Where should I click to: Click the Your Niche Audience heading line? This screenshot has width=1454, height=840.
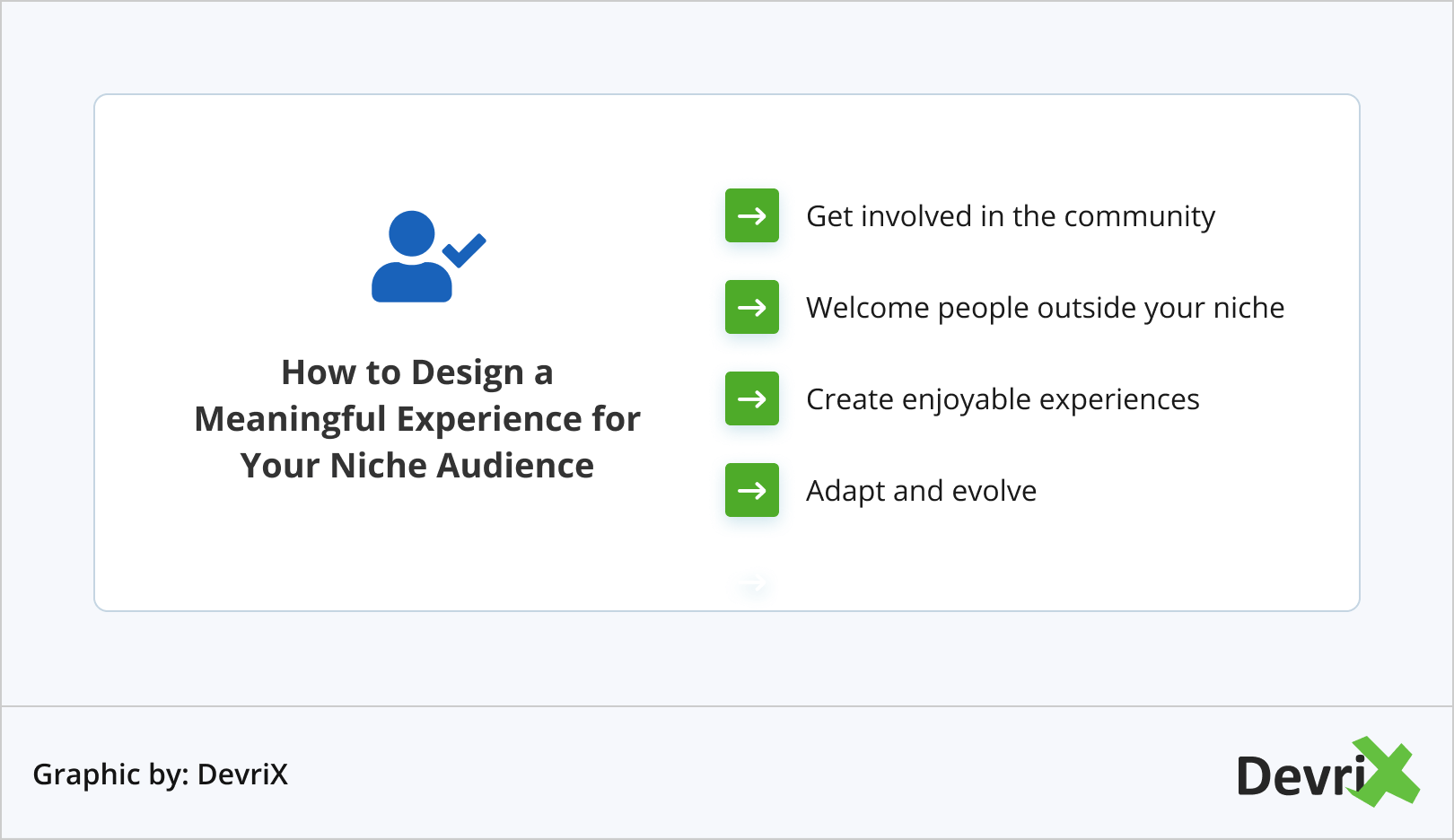tap(417, 466)
